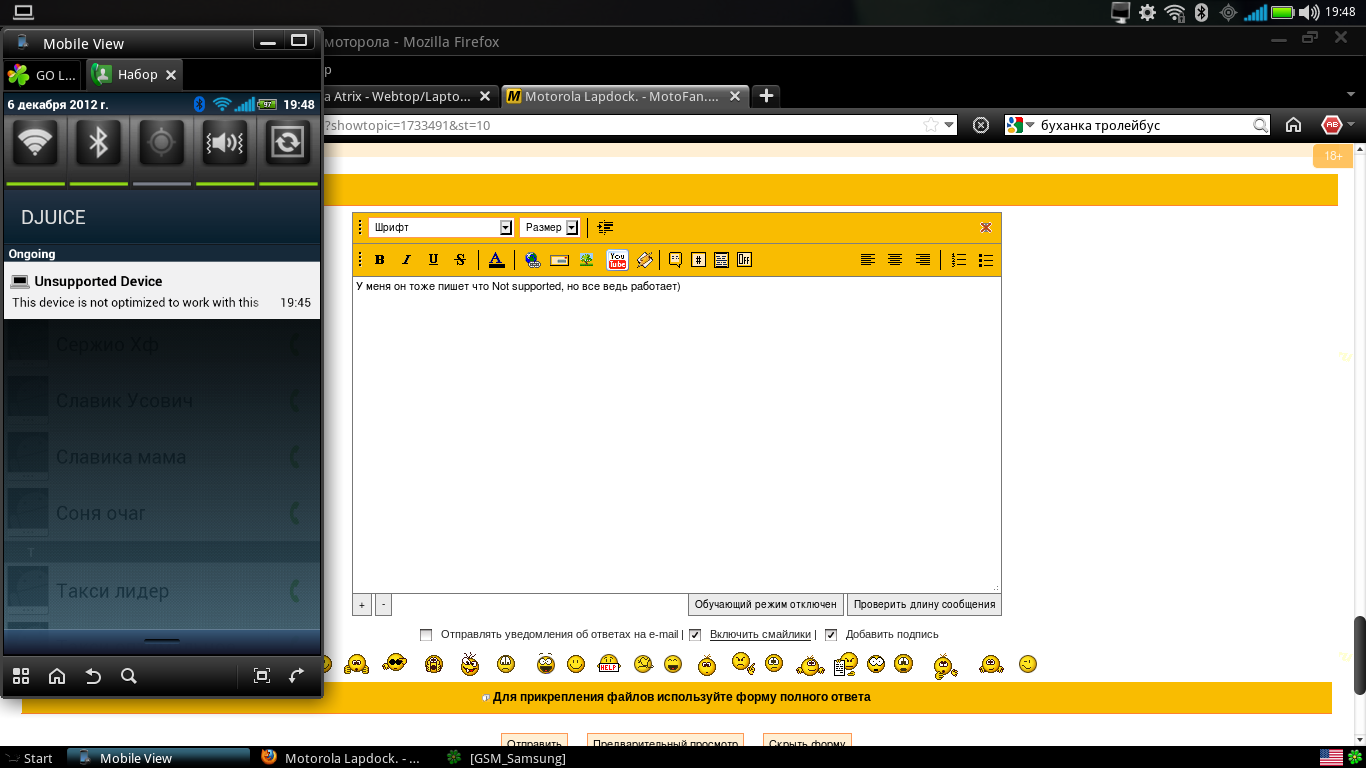Insert an image with the picture icon
Viewport: 1366px width, 768px height.
pos(587,260)
